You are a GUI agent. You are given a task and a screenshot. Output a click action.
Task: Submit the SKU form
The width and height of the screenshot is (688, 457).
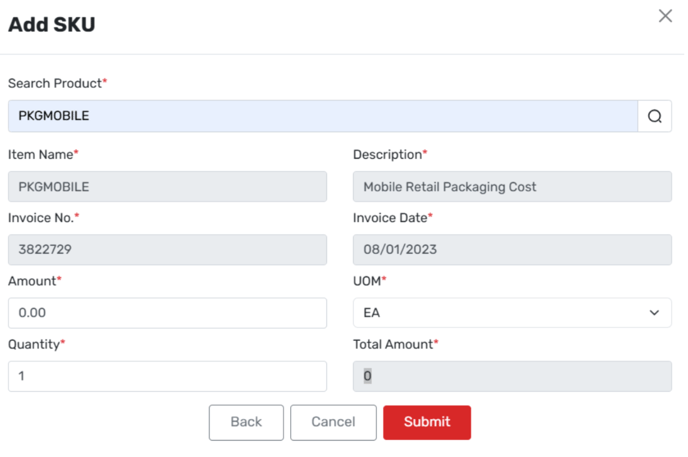pos(426,422)
